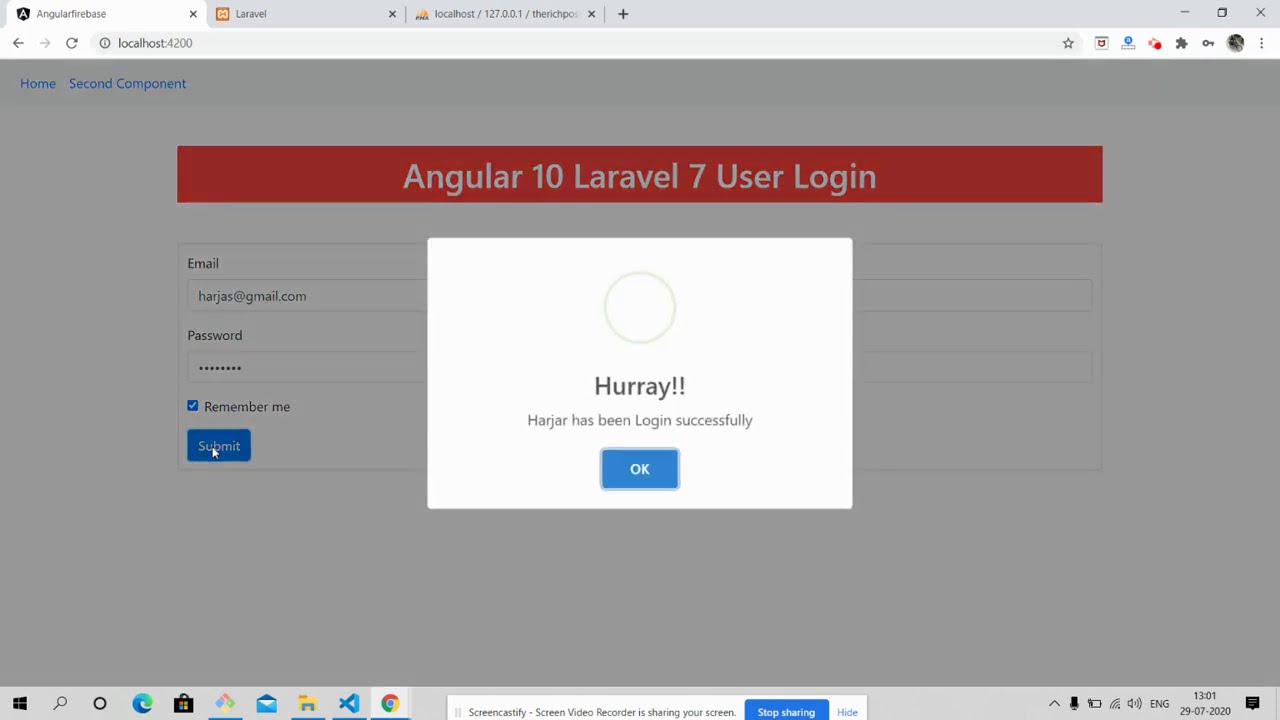
Task: Open Cortana from the taskbar
Action: pos(100,704)
